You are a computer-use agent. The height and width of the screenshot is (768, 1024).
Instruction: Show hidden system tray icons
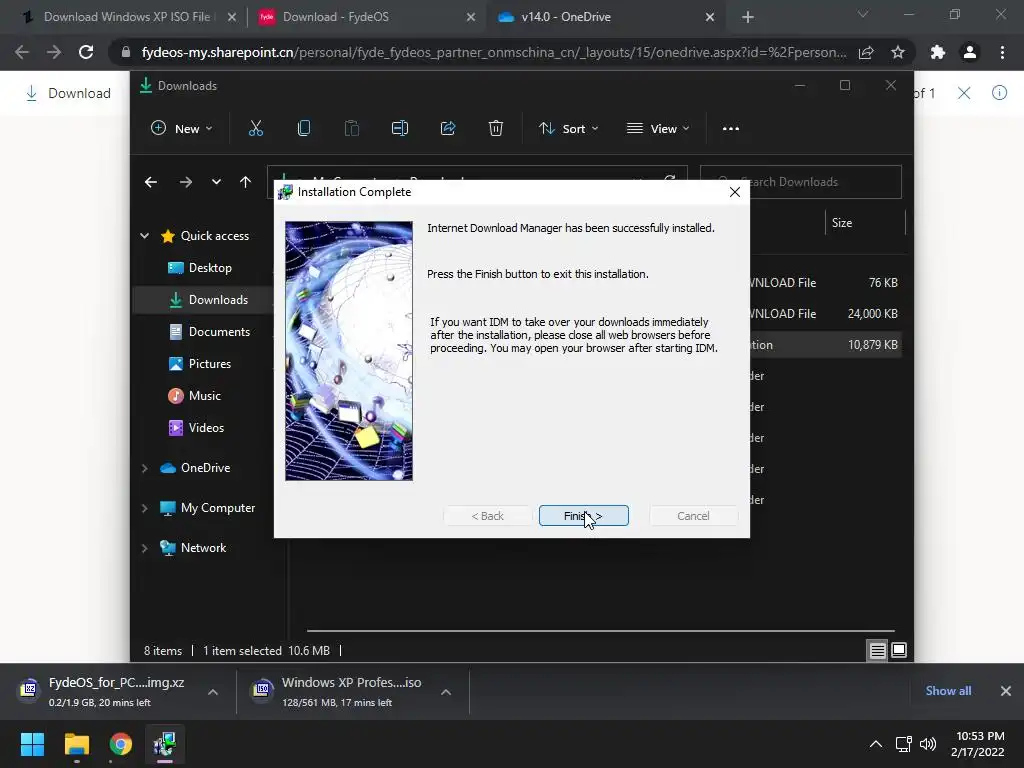[x=876, y=744]
